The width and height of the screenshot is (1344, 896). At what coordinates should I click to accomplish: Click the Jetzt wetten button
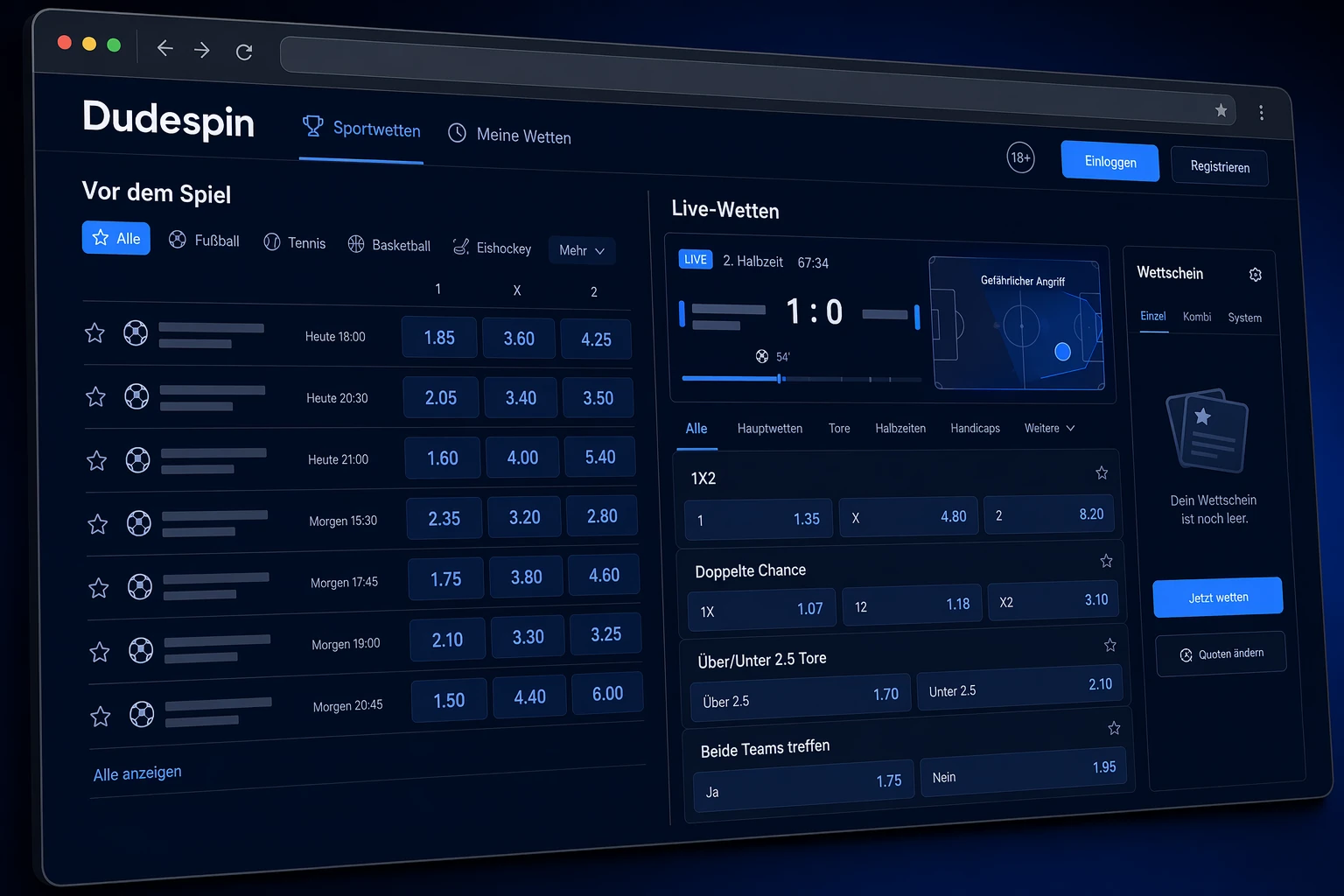pyautogui.click(x=1218, y=598)
